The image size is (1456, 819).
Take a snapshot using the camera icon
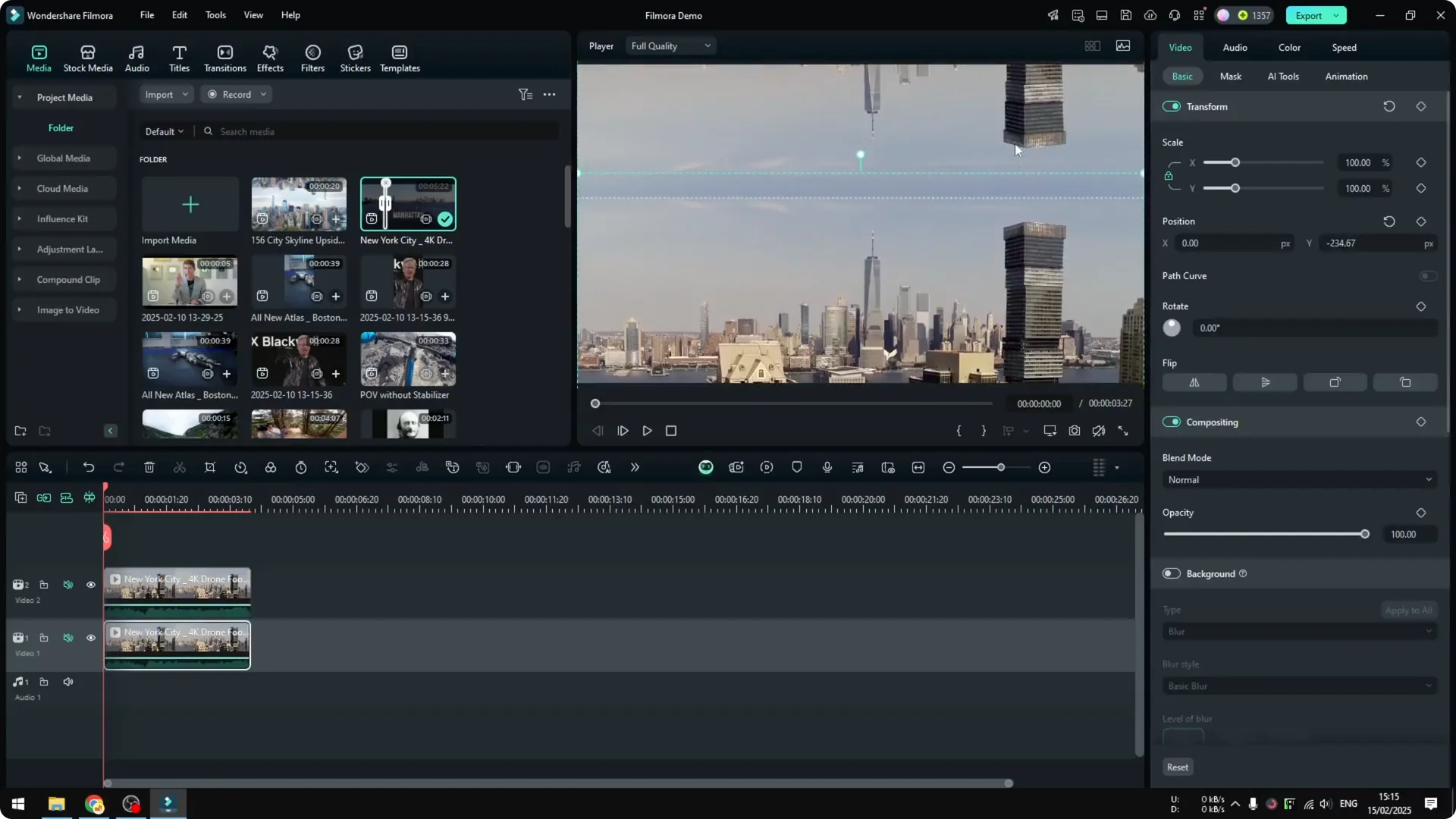pyautogui.click(x=1074, y=431)
